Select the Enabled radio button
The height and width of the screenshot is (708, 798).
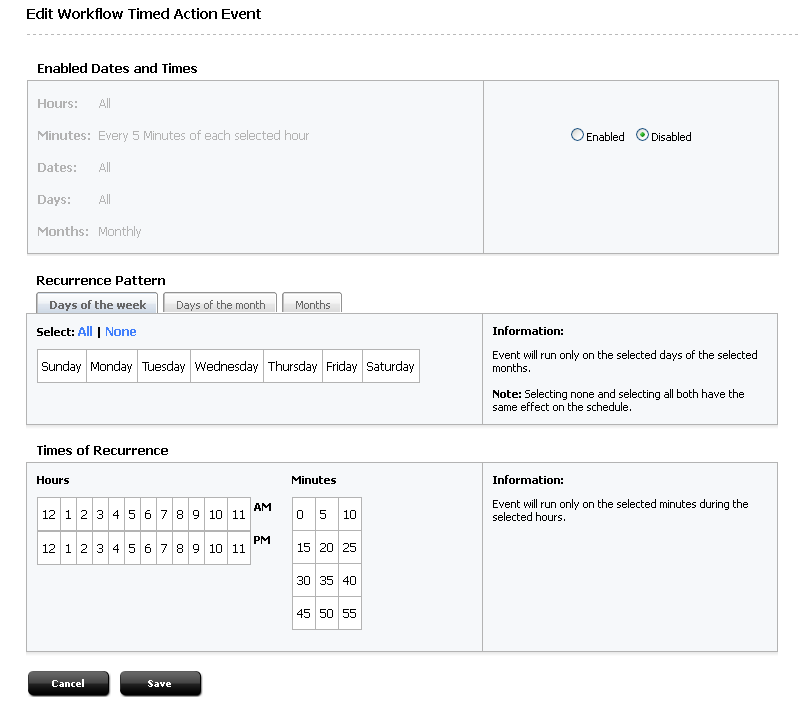point(577,135)
